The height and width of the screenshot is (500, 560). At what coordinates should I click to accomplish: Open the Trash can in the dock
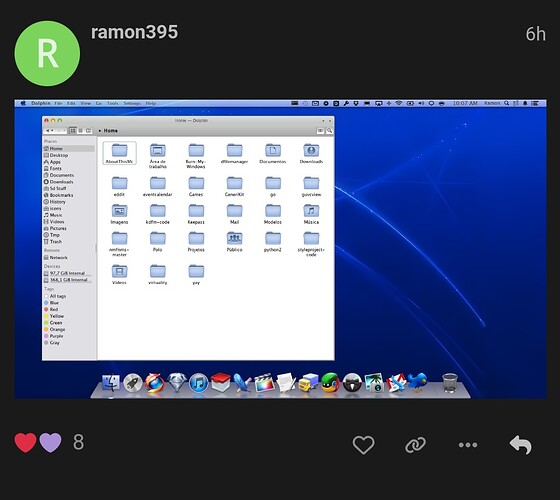pos(450,383)
